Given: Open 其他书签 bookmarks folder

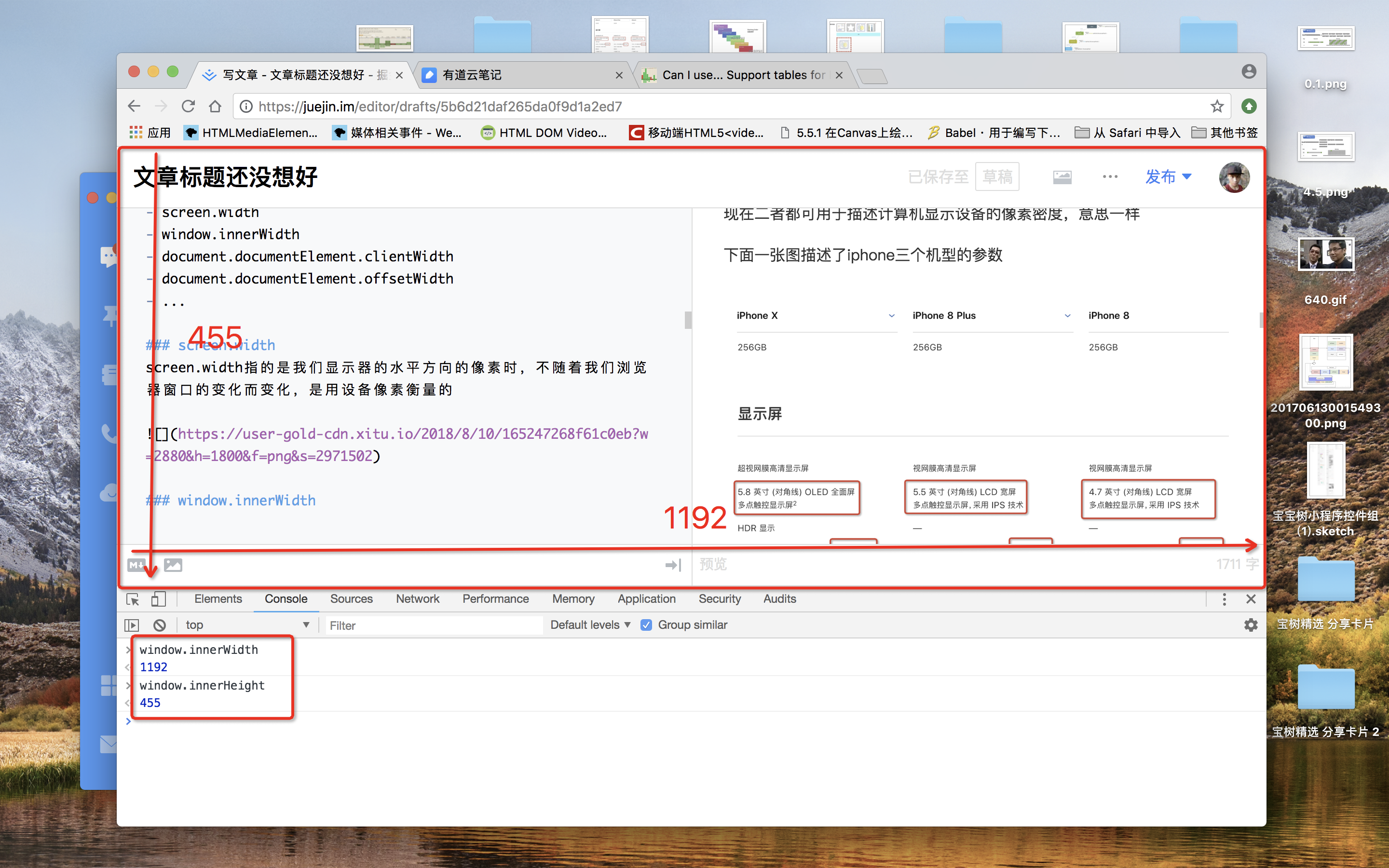Looking at the screenshot, I should click(1224, 133).
